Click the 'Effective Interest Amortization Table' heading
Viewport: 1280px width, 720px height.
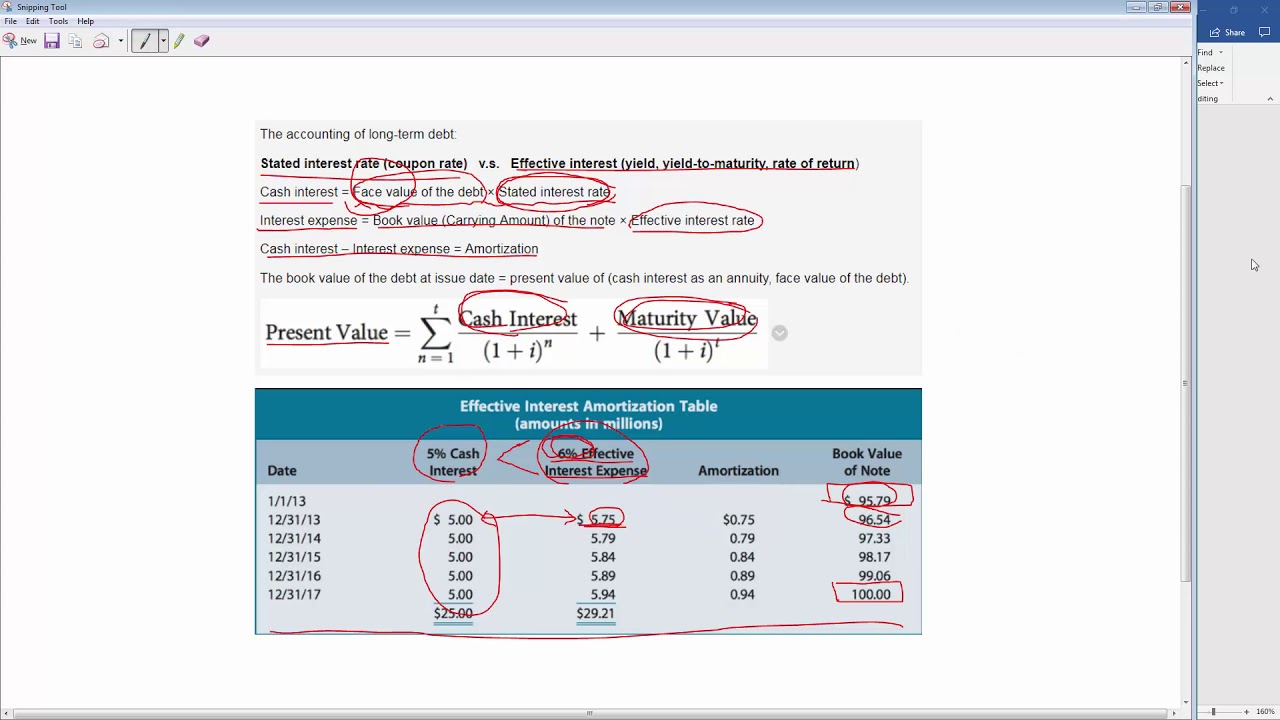click(x=588, y=406)
